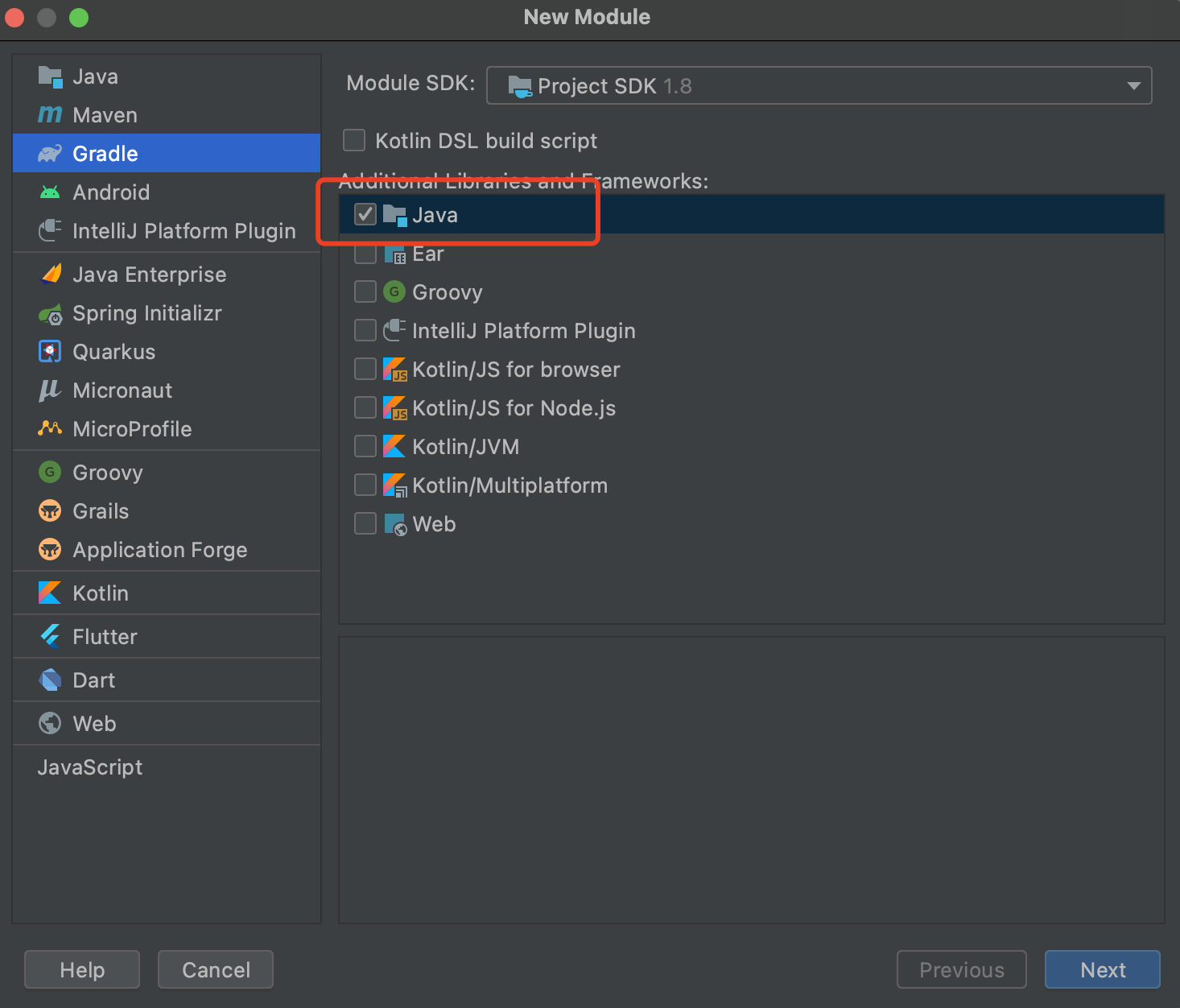Check Kotlin/JS for Node.js checkbox

click(x=365, y=407)
